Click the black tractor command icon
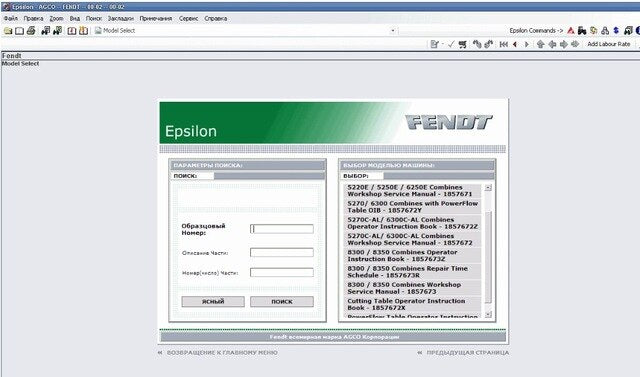This screenshot has width=640, height=377. 582,31
